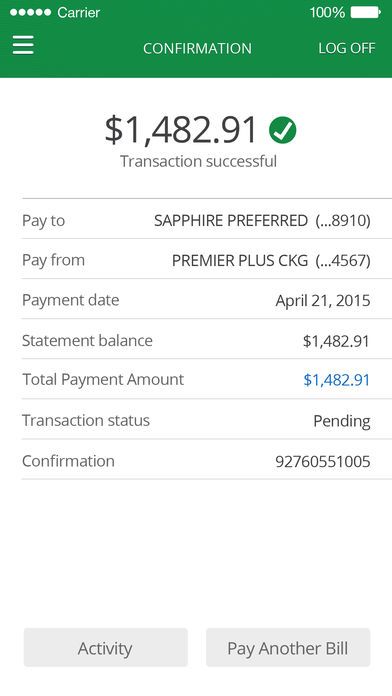Tap the Transaction status Pending value
Viewport: 392px width, 696px height.
click(x=342, y=421)
